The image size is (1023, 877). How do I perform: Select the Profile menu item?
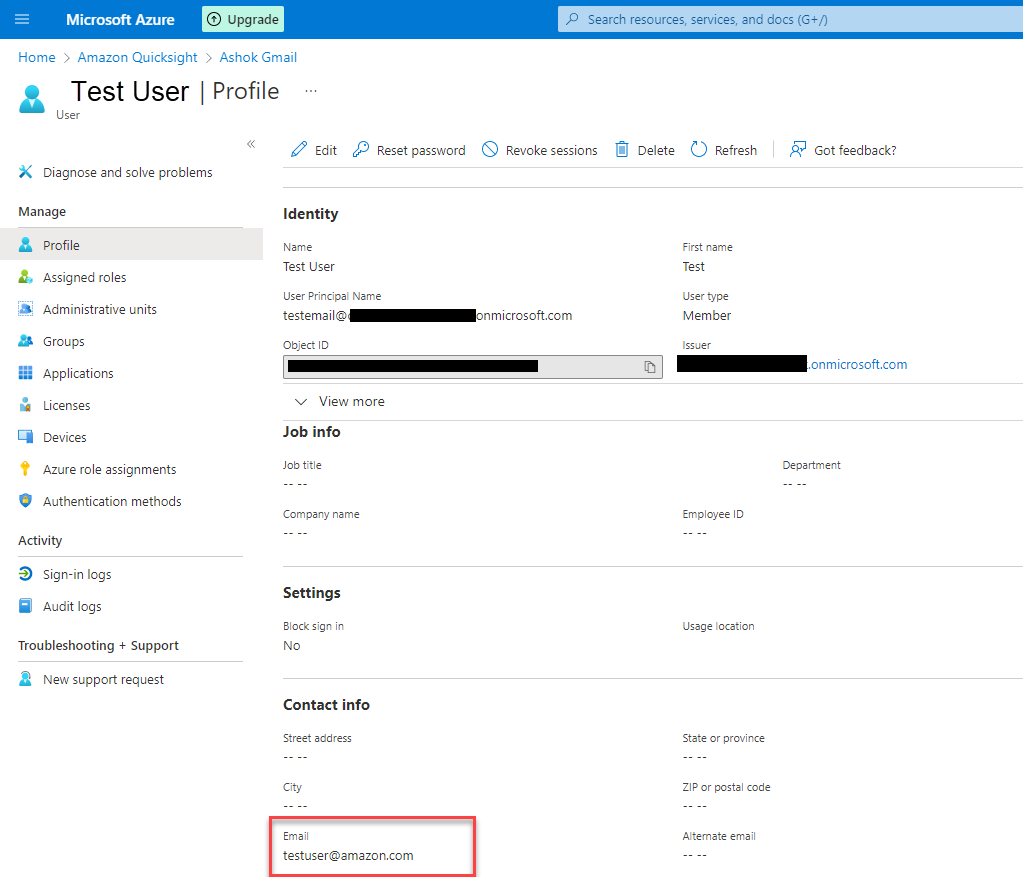coord(131,245)
